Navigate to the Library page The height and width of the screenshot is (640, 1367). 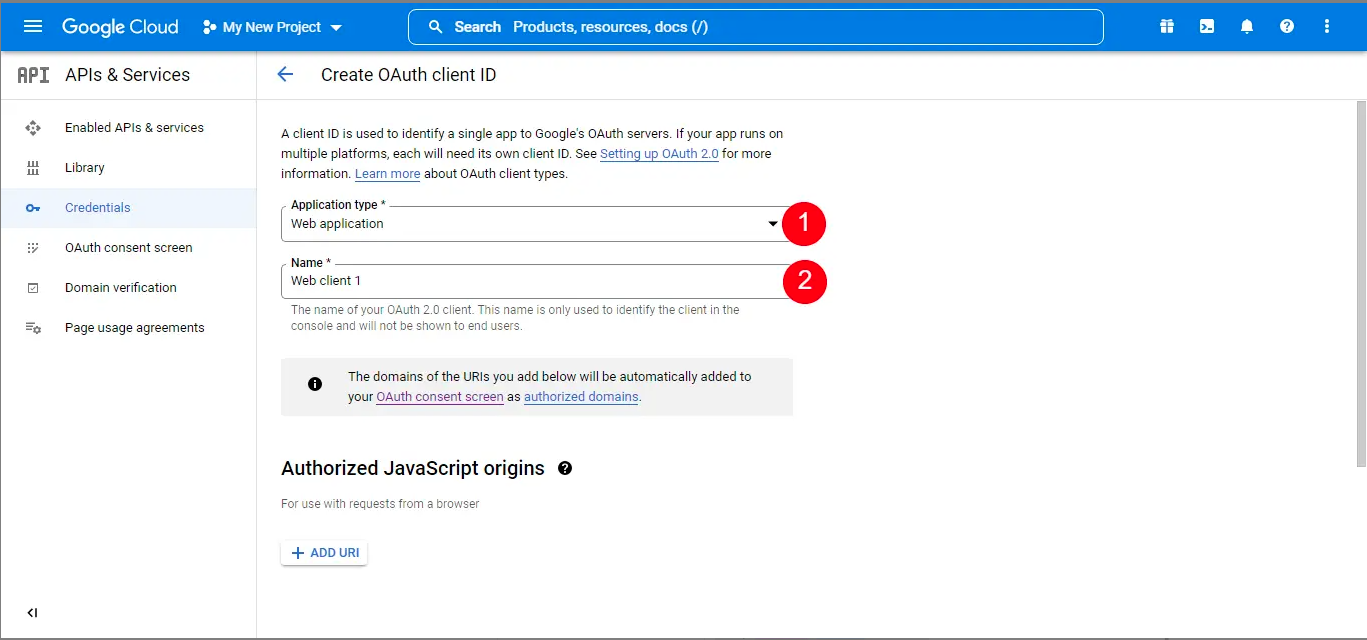85,167
